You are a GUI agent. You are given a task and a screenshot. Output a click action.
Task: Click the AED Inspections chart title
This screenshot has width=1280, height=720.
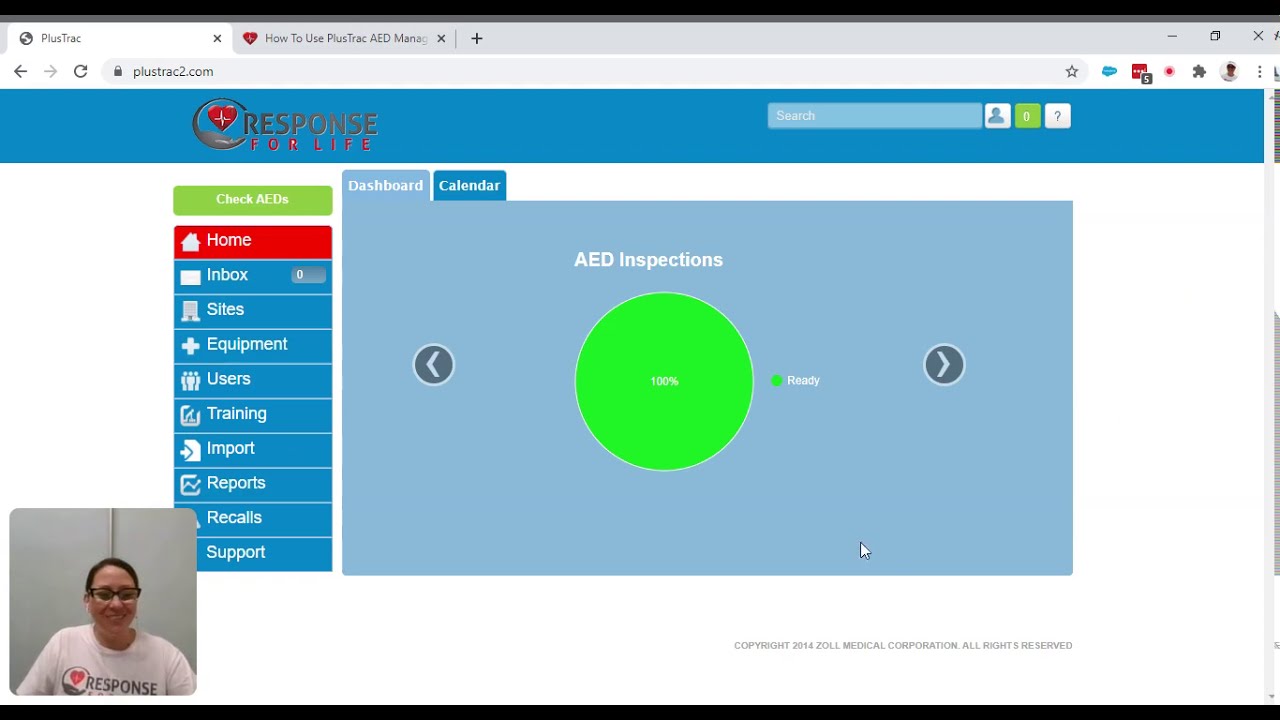(x=648, y=260)
